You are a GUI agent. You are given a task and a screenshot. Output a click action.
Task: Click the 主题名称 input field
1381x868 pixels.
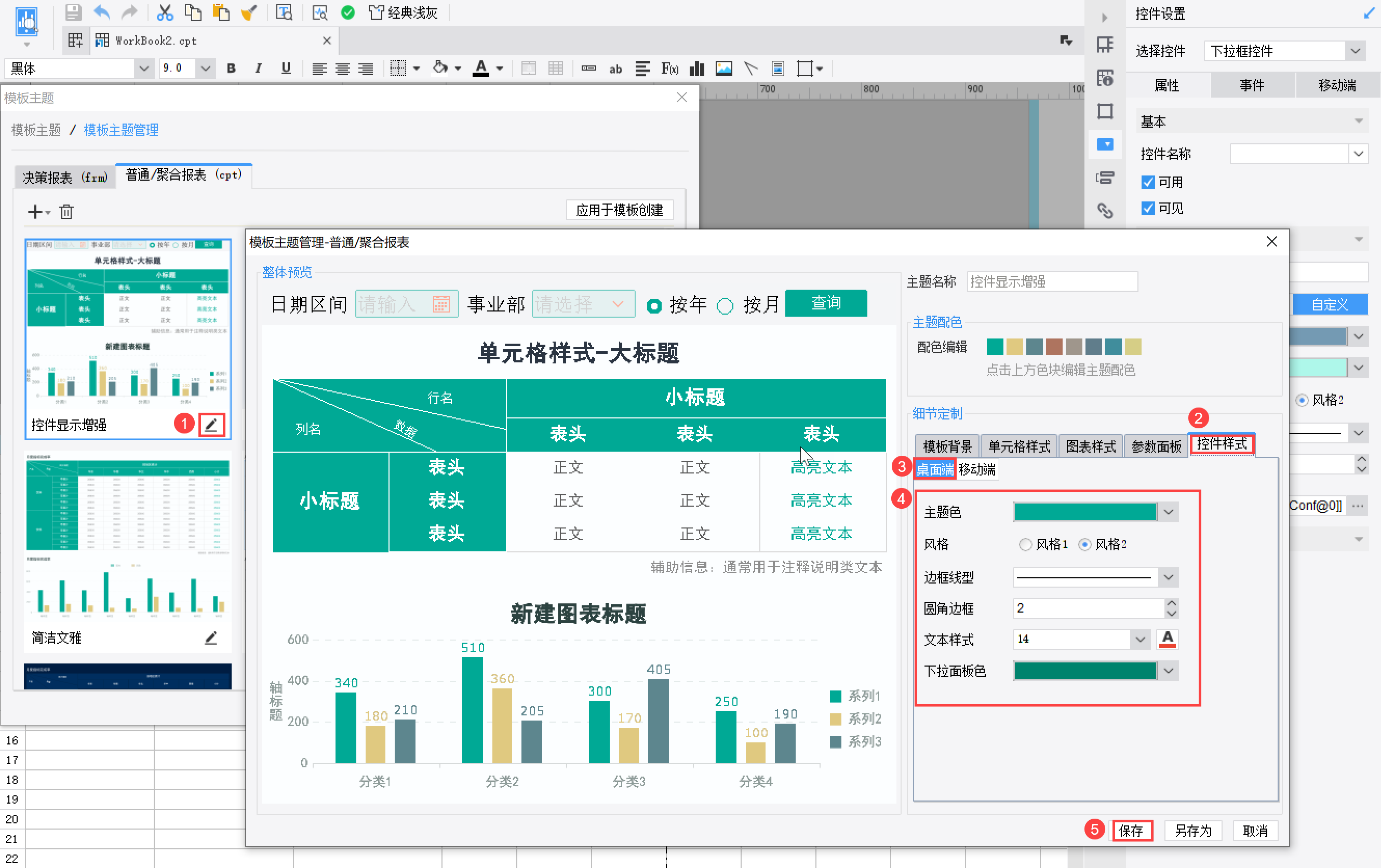[1051, 281]
